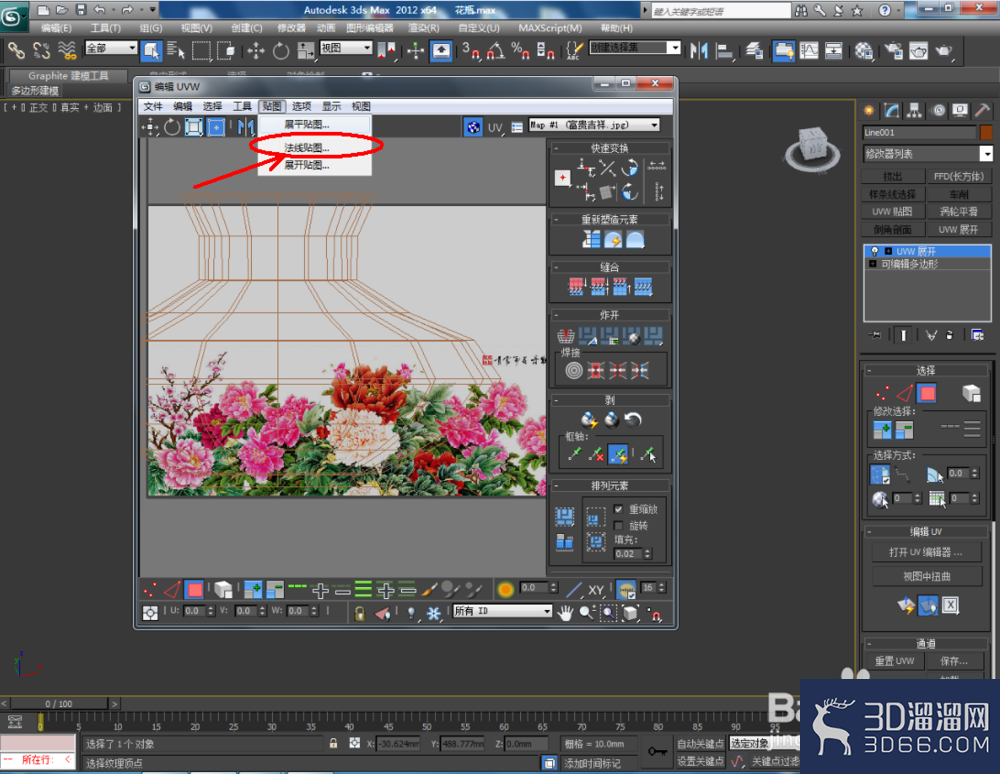This screenshot has width=1000, height=774.
Task: Click the UVW 贴图 modifier button
Action: pos(892,212)
